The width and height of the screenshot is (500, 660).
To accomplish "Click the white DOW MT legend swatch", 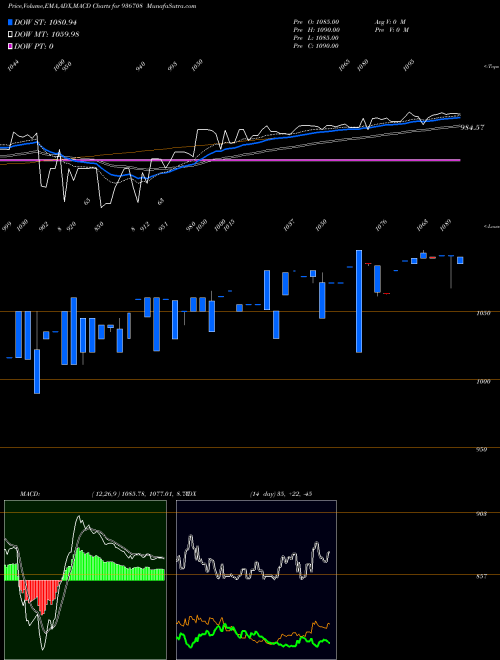I will (10, 34).
